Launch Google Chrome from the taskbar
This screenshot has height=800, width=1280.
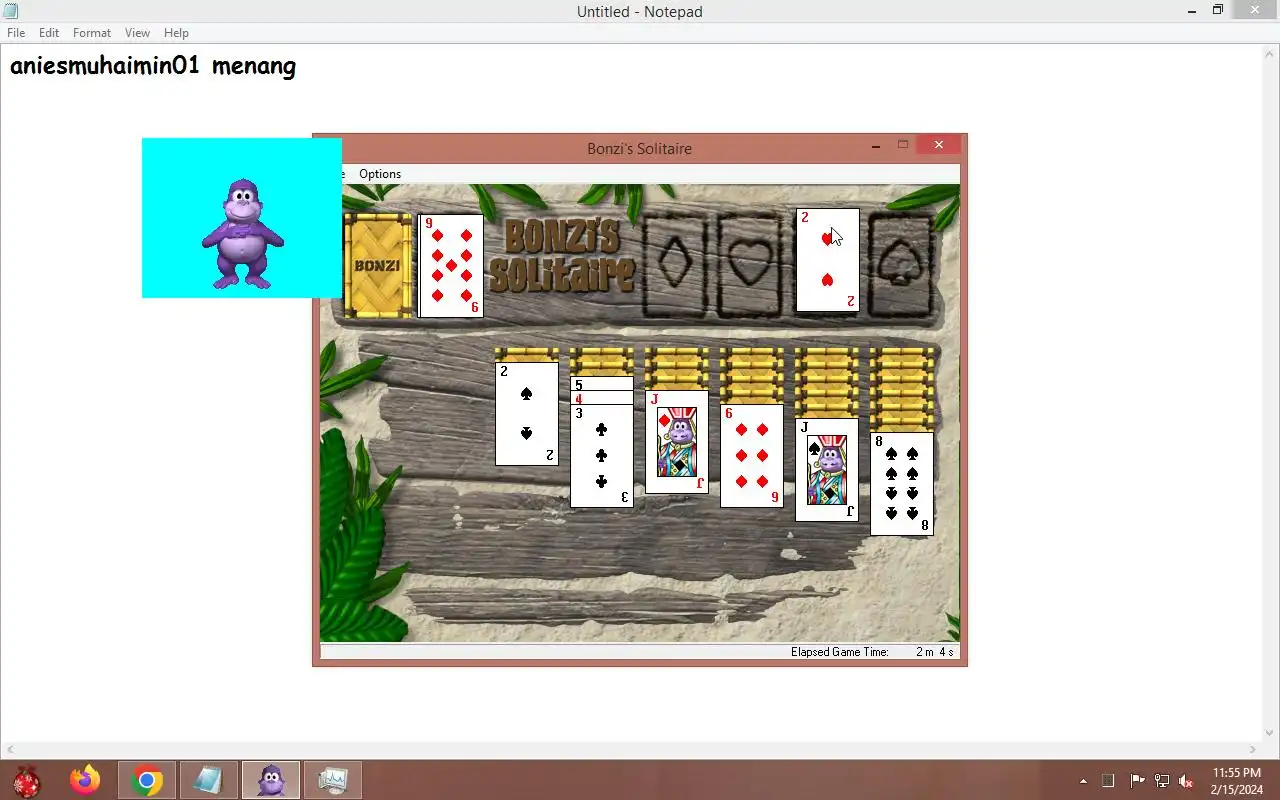(x=147, y=780)
